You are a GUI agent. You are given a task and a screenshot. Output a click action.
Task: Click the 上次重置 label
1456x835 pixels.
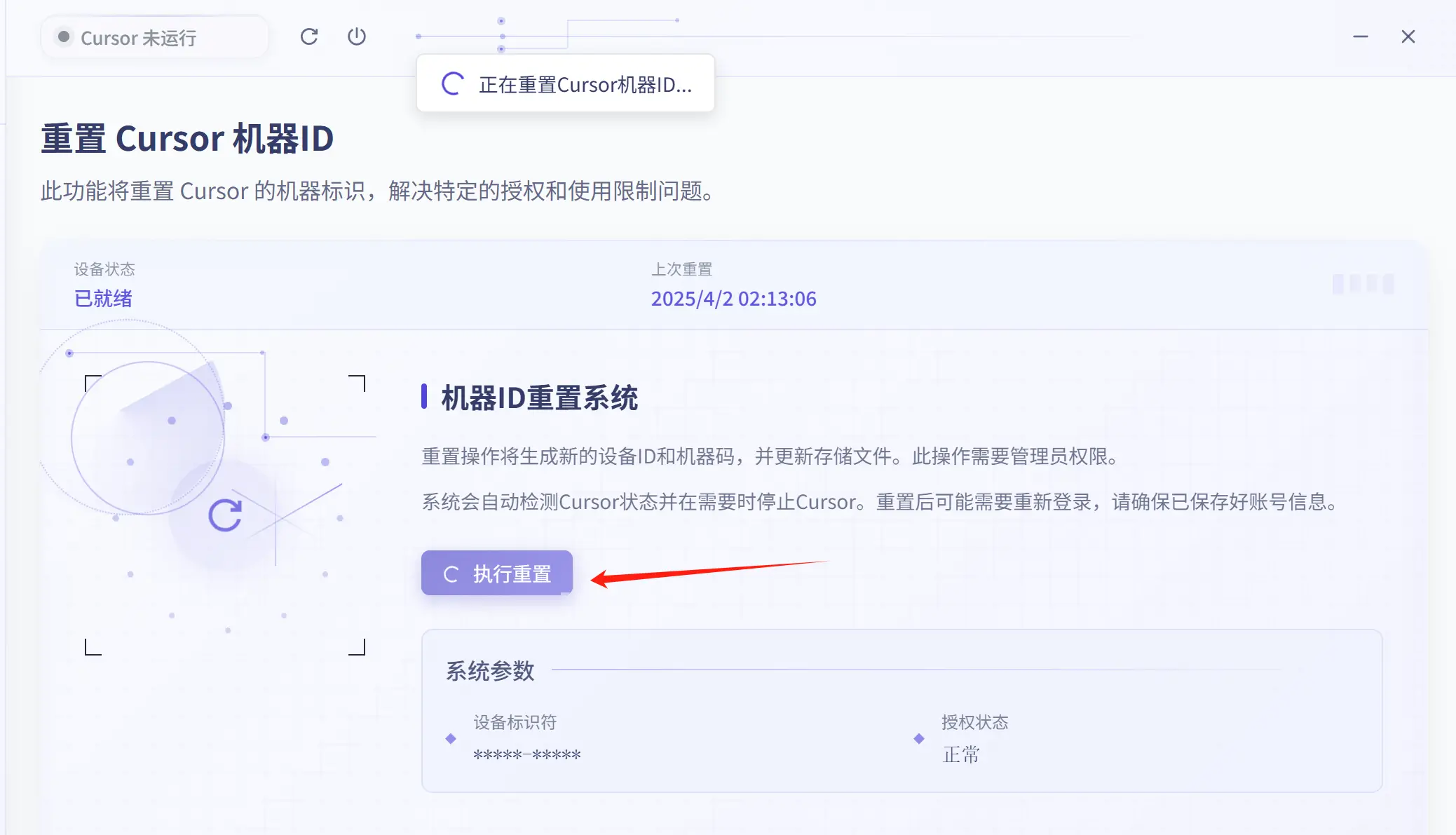click(682, 269)
